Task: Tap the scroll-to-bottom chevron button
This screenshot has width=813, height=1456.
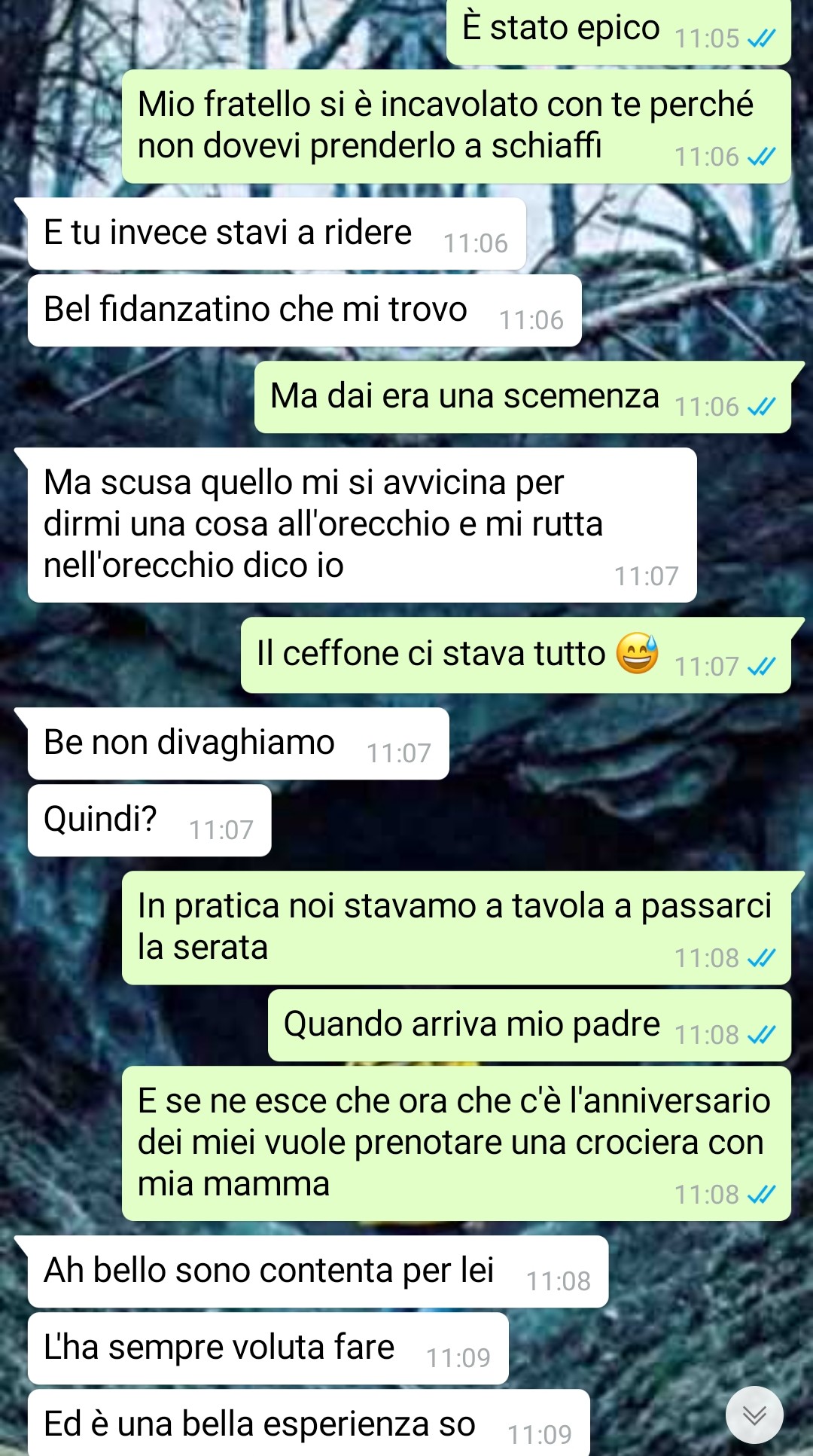Action: point(754,1415)
